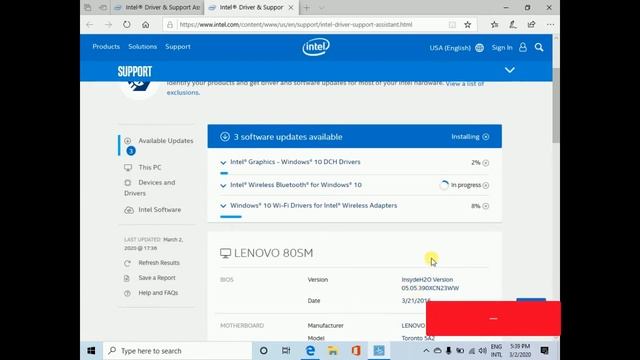Viewport: 640px width, 360px height.
Task: Click the Type here to search box
Action: tap(177, 351)
